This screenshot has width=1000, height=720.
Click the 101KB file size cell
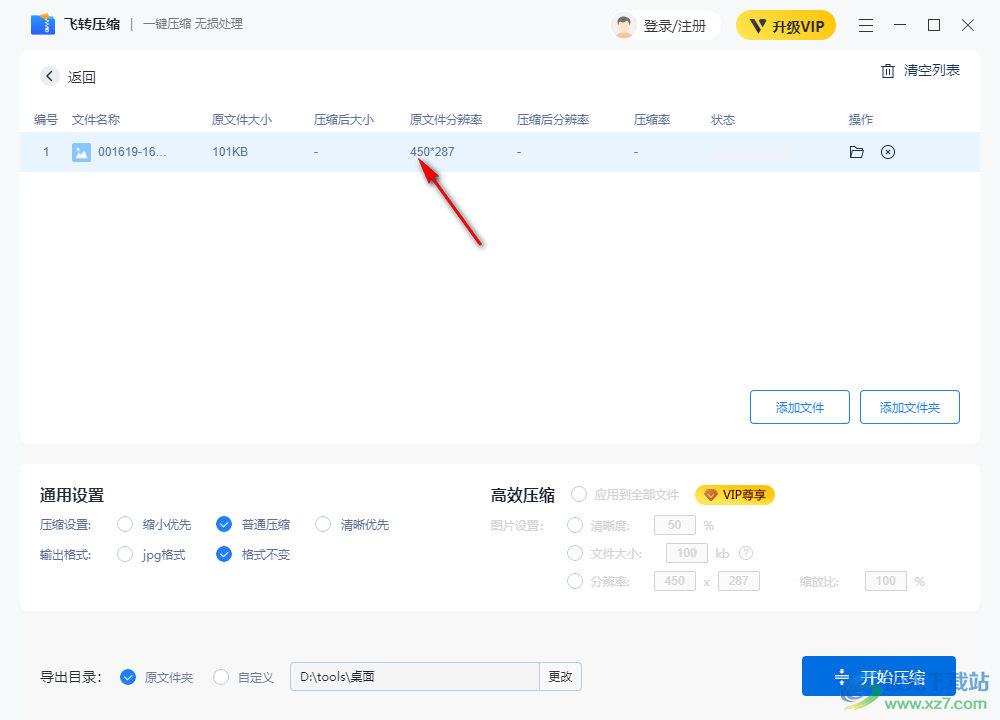pos(230,152)
